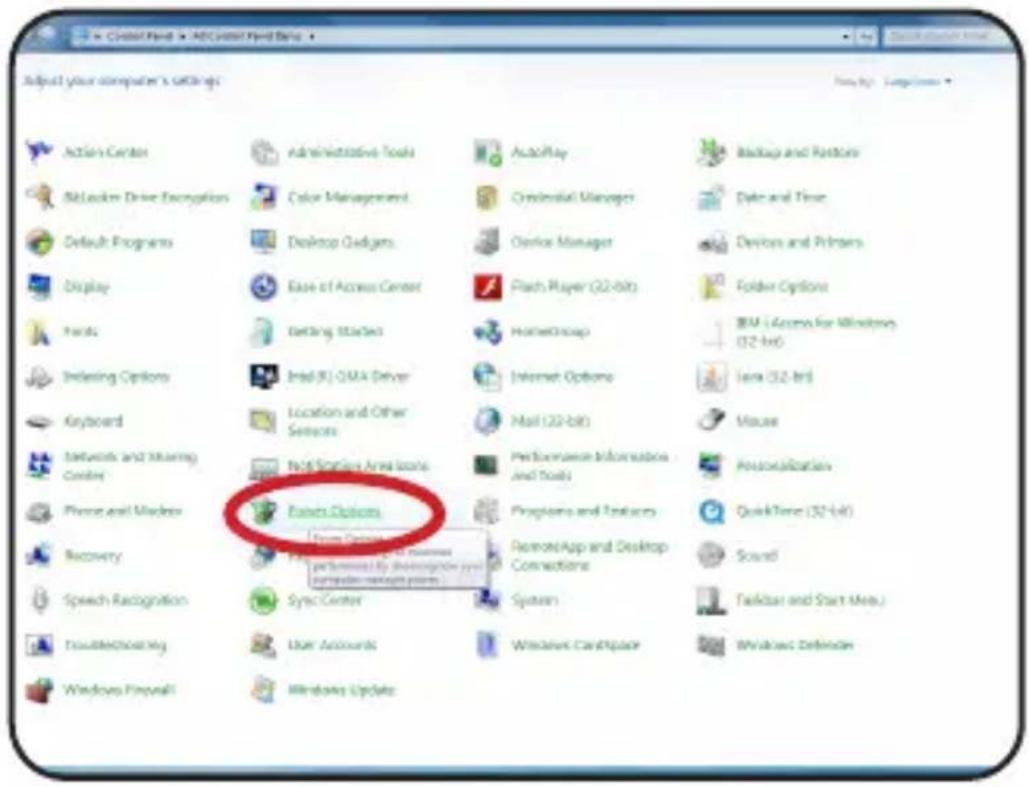Open Performance Information and Tools link
Viewport: 1029px width, 787px height.
click(x=590, y=465)
